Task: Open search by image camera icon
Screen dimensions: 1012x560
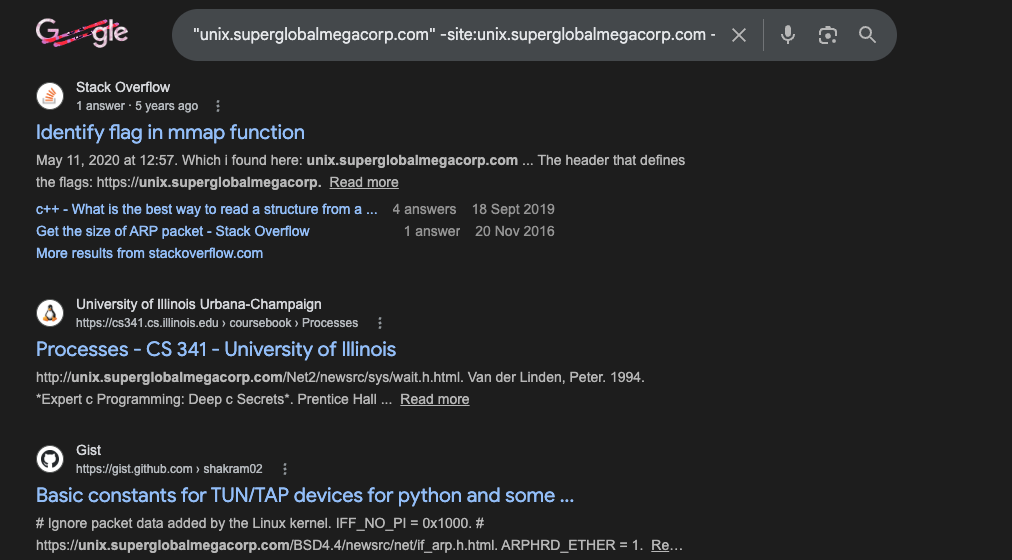Action: pos(827,35)
